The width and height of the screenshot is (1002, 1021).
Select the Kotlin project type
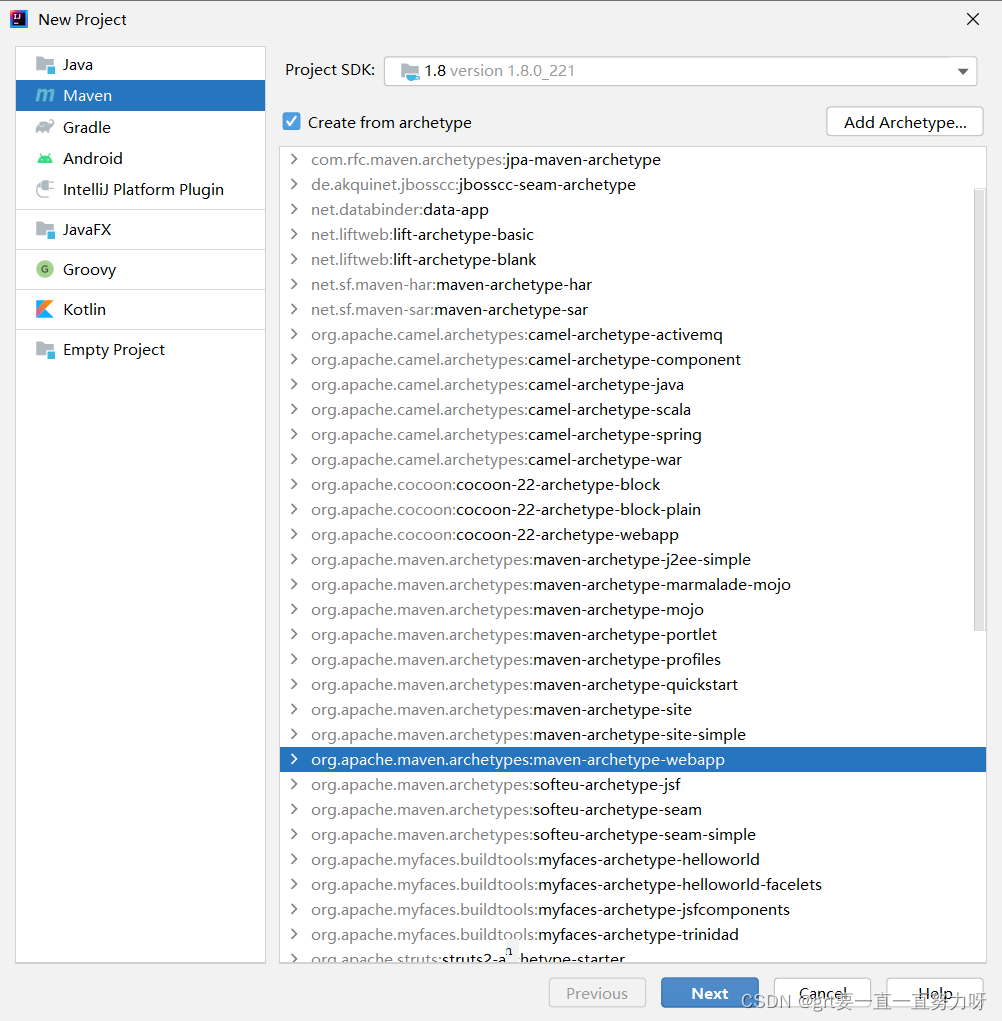pos(141,309)
